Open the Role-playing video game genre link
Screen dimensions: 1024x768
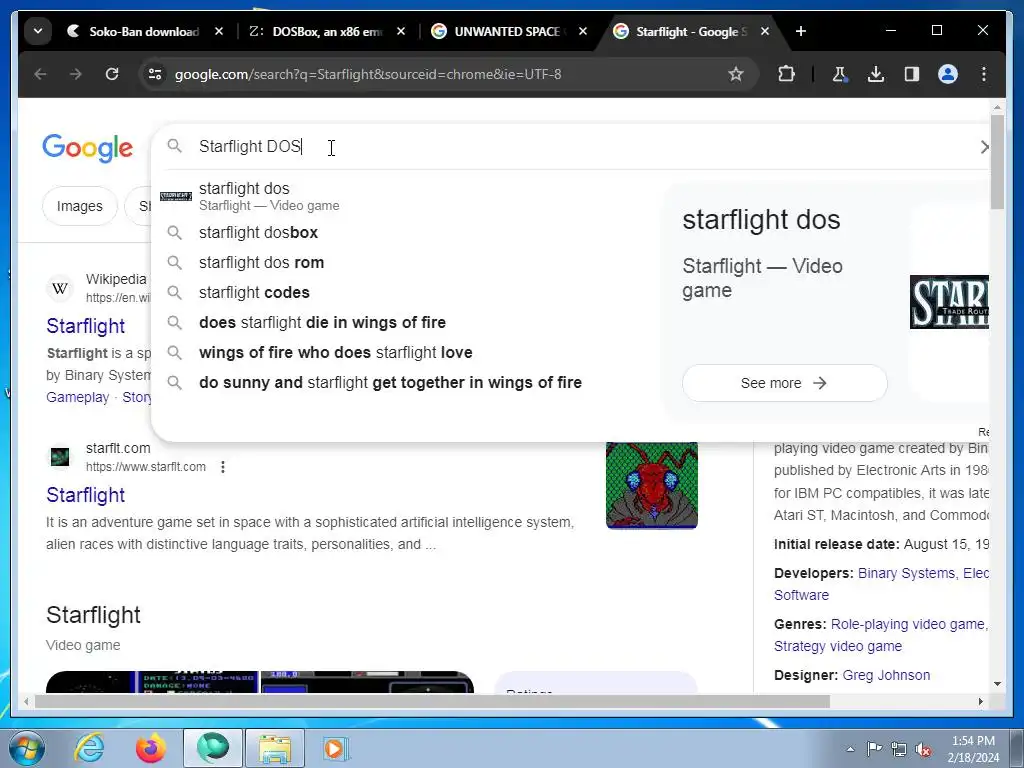[x=908, y=624]
